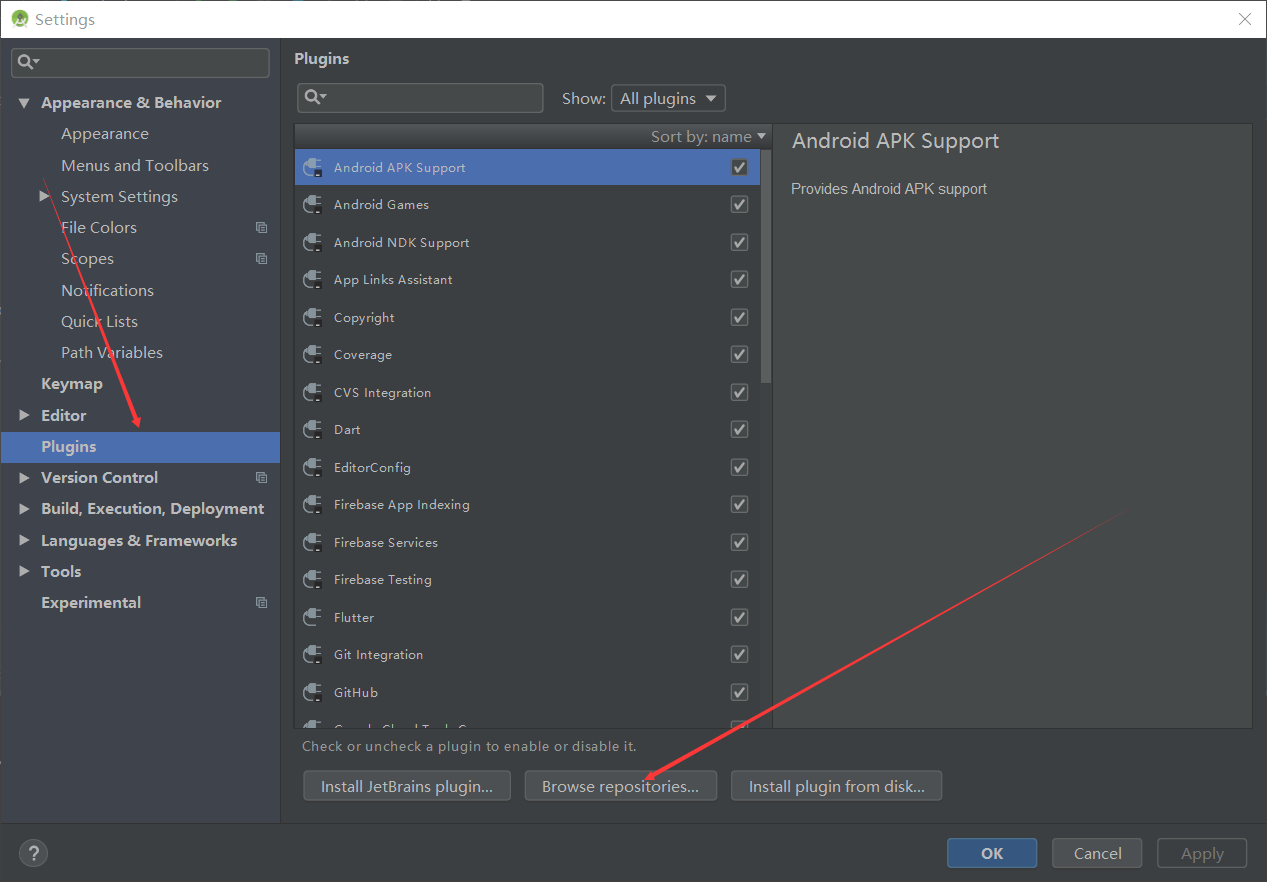
Task: Uncheck the Android Games plugin
Action: click(739, 204)
